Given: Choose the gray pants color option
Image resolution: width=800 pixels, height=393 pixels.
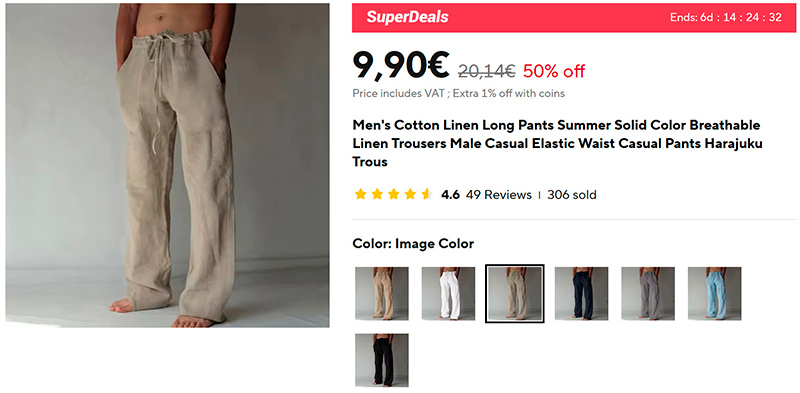Looking at the screenshot, I should pos(648,293).
